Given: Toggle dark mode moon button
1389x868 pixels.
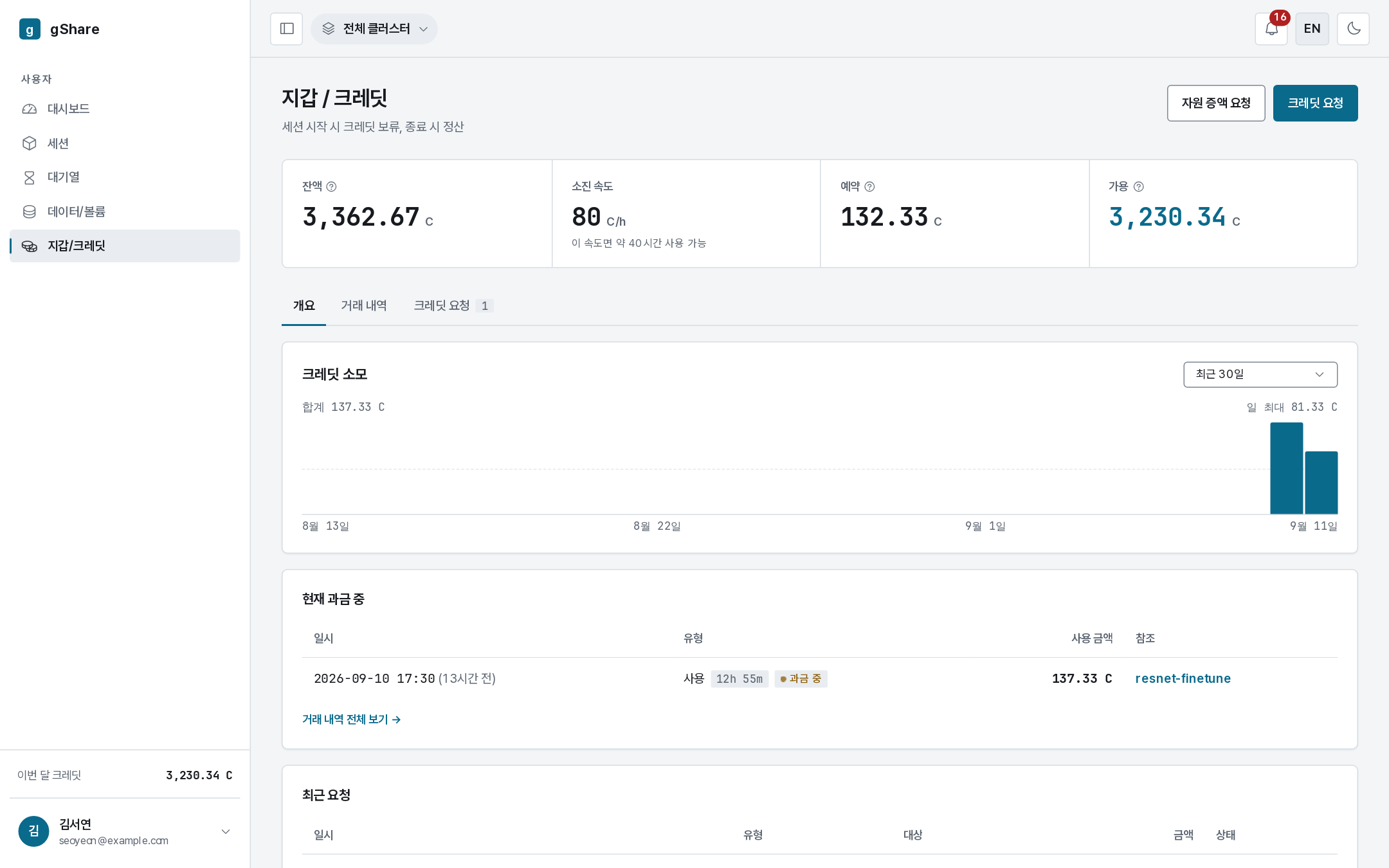Looking at the screenshot, I should click(1353, 29).
